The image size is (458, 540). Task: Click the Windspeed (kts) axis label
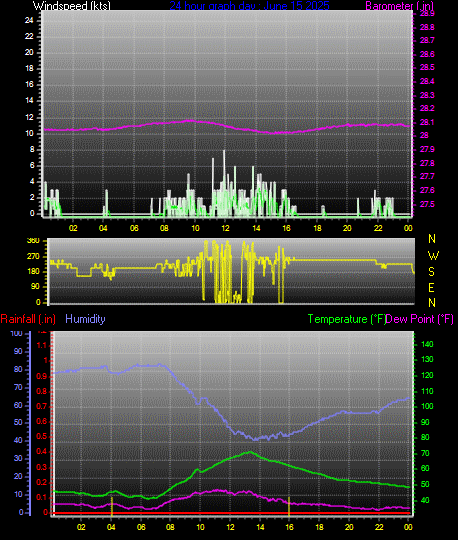point(72,6)
